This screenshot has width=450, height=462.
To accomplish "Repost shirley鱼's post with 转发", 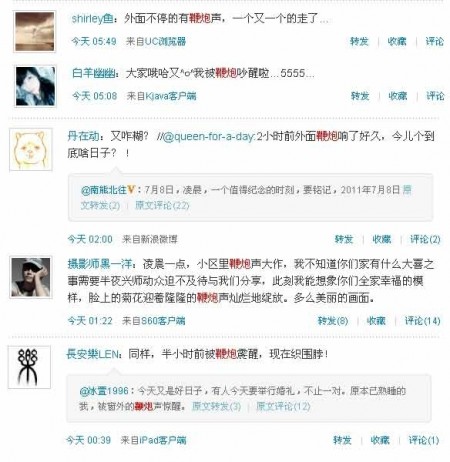I will click(x=359, y=41).
